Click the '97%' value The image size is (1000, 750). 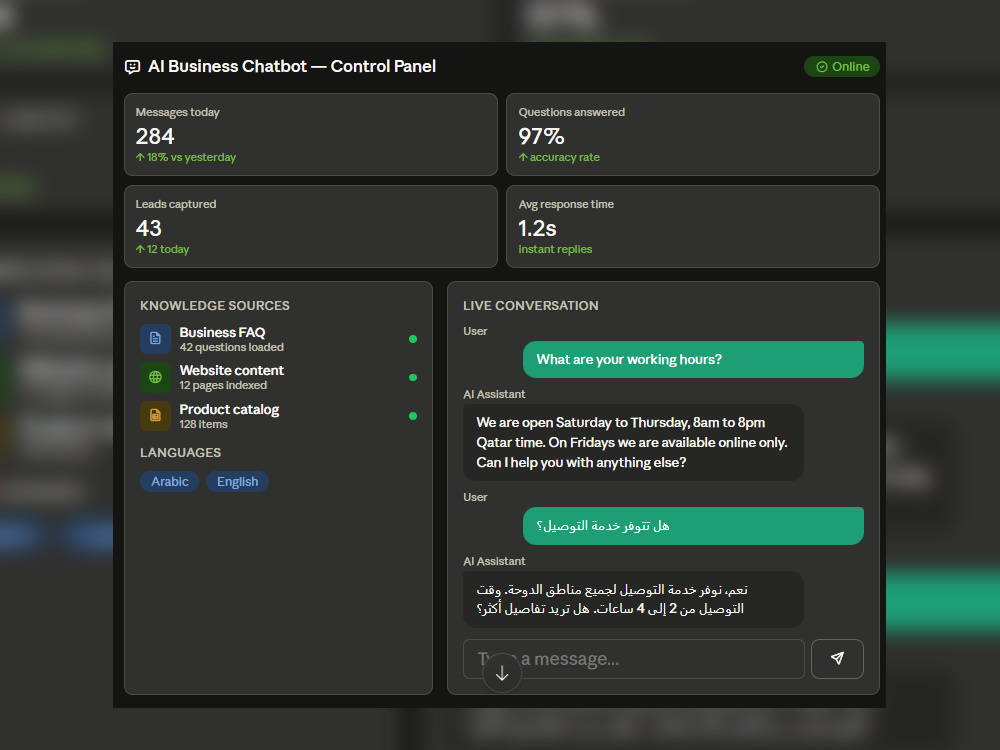coord(541,136)
